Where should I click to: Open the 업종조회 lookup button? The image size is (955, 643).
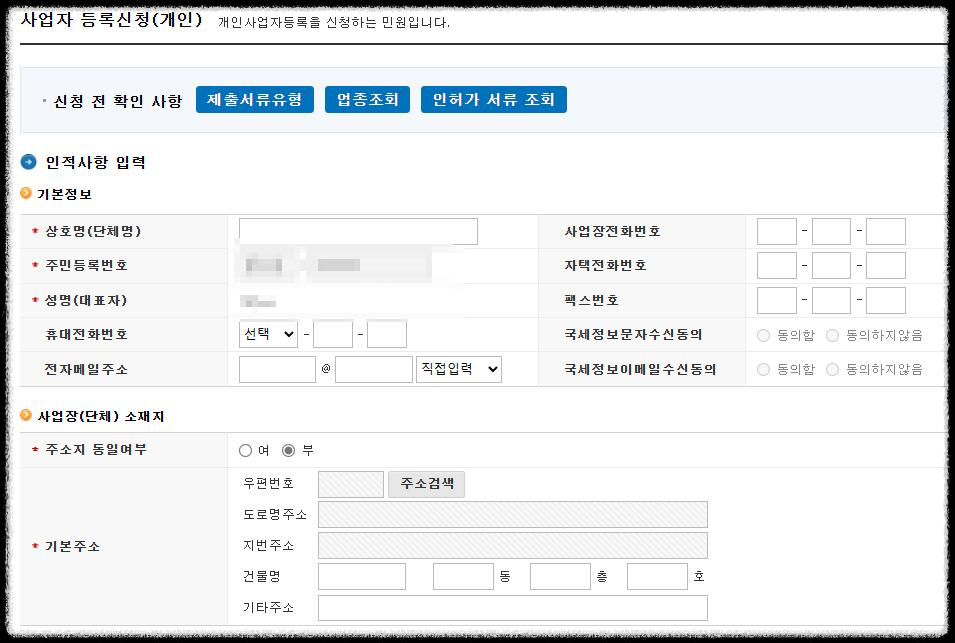[367, 99]
